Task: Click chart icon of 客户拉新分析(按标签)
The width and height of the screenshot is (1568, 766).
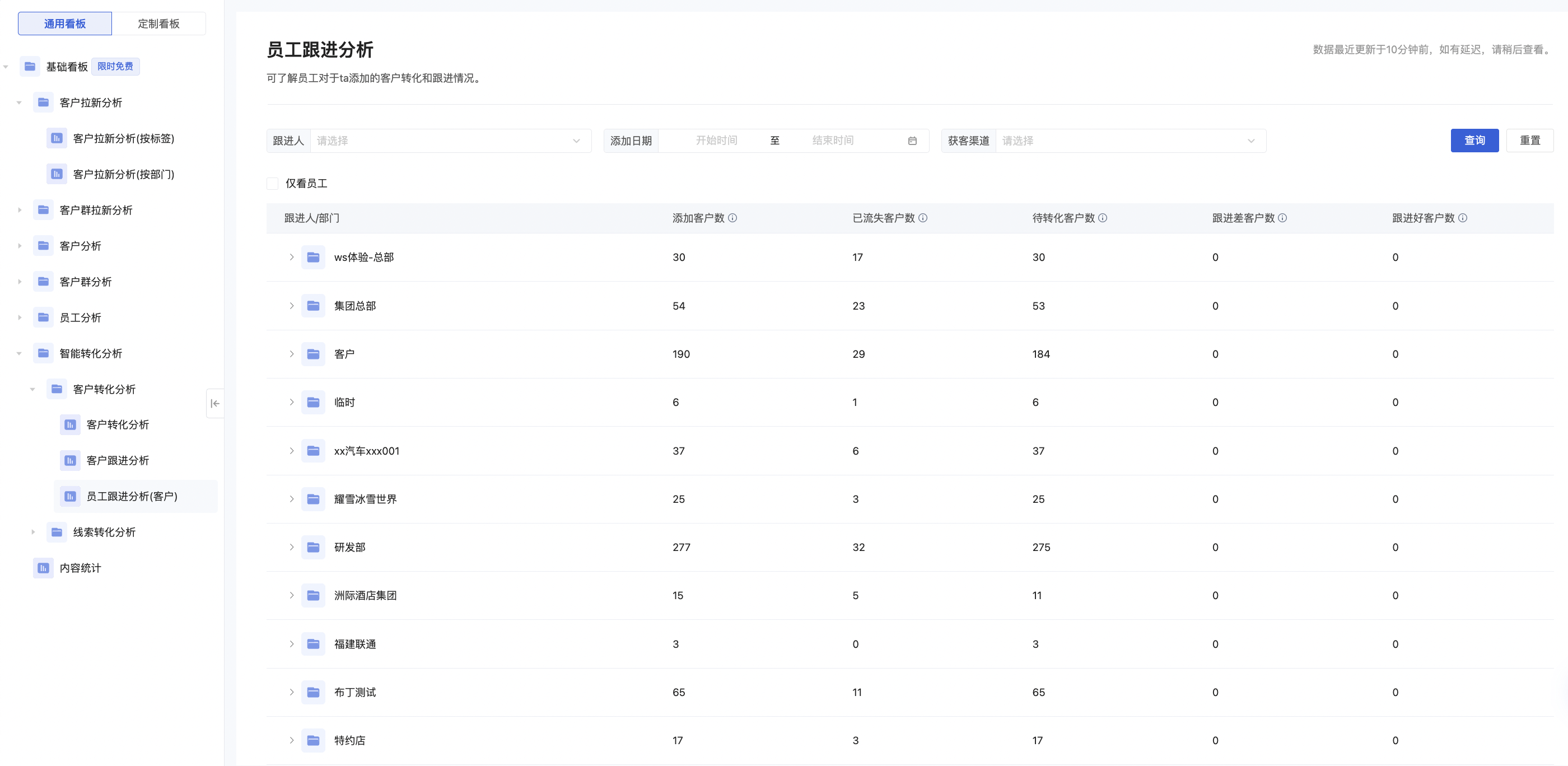Action: (57, 138)
